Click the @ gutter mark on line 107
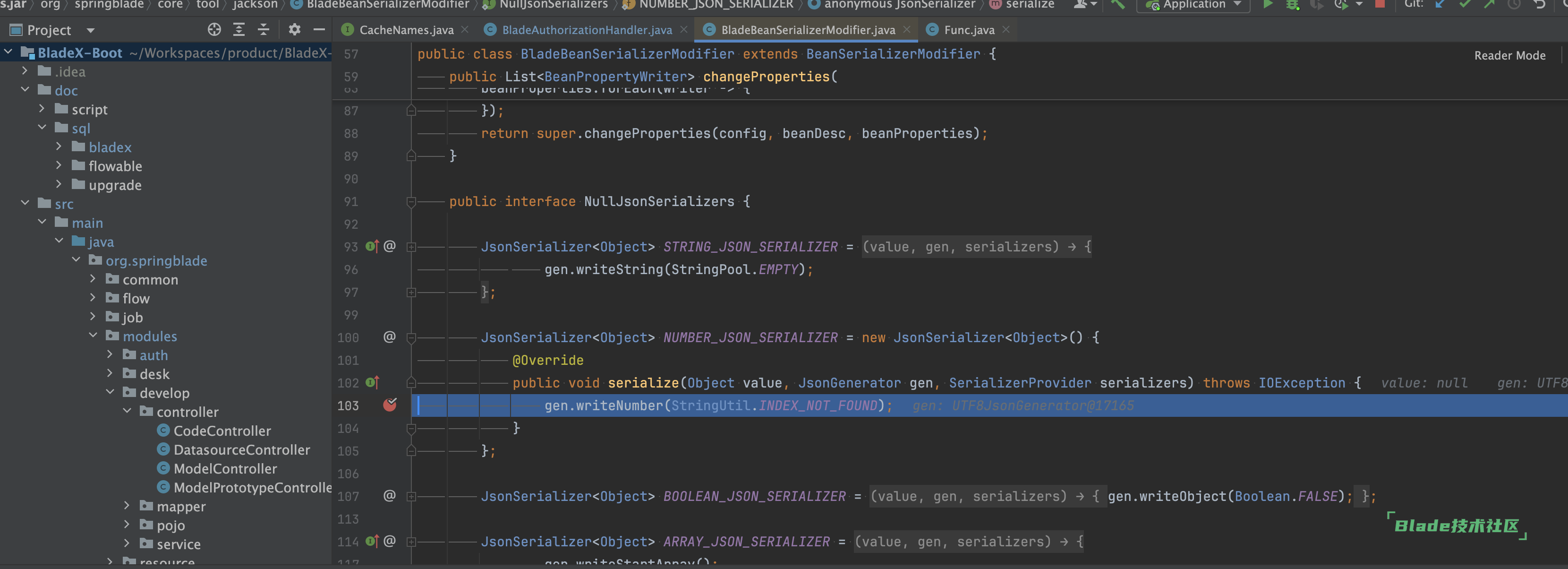Screen dimensions: 1568x569 pyautogui.click(x=390, y=495)
